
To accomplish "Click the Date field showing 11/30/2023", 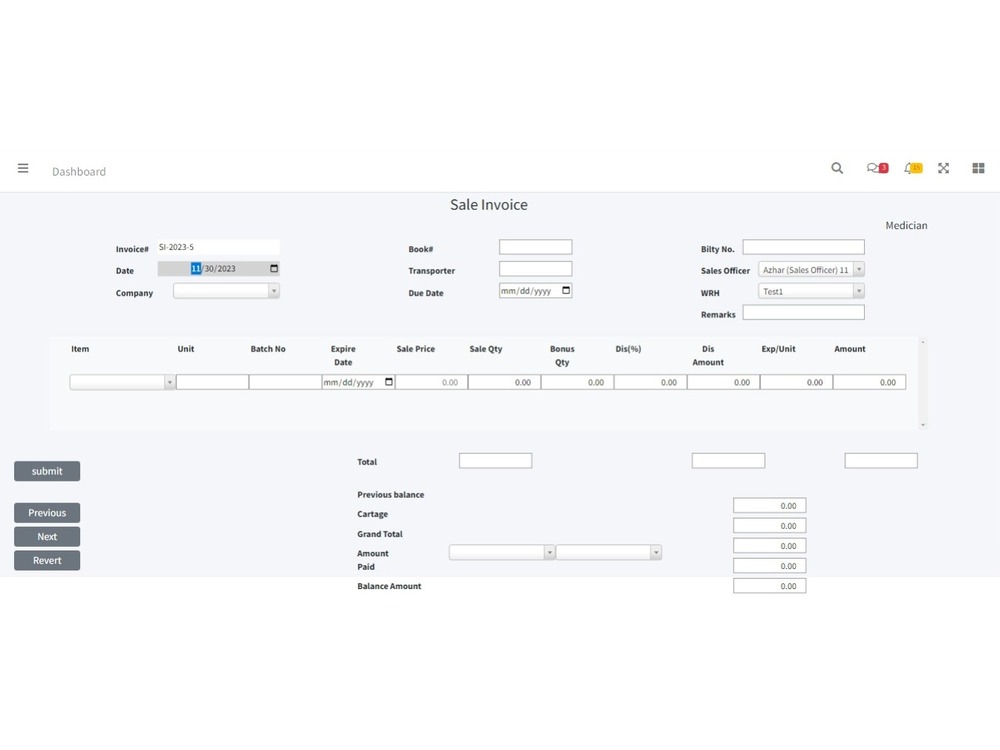I will (218, 268).
